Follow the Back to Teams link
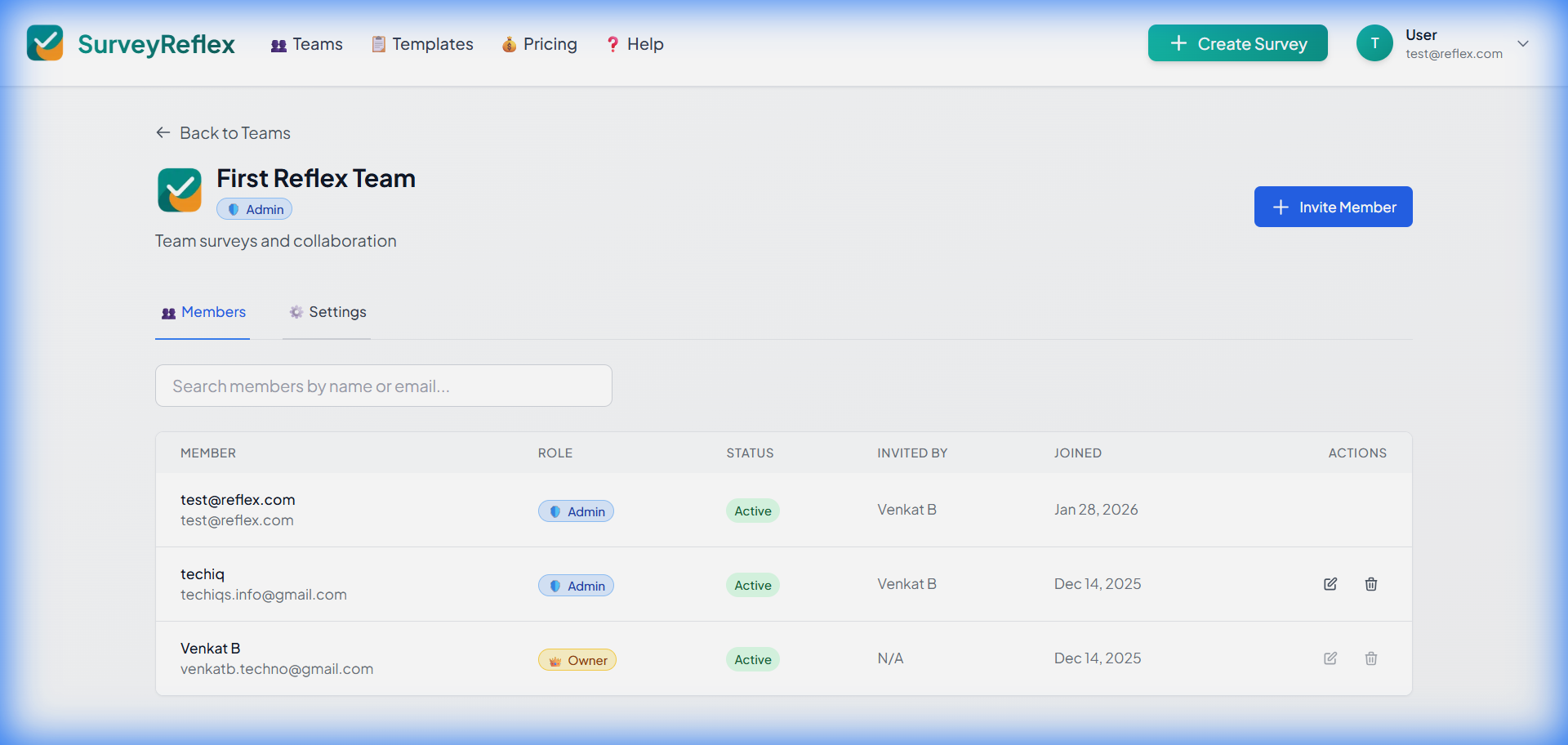 pyautogui.click(x=234, y=133)
